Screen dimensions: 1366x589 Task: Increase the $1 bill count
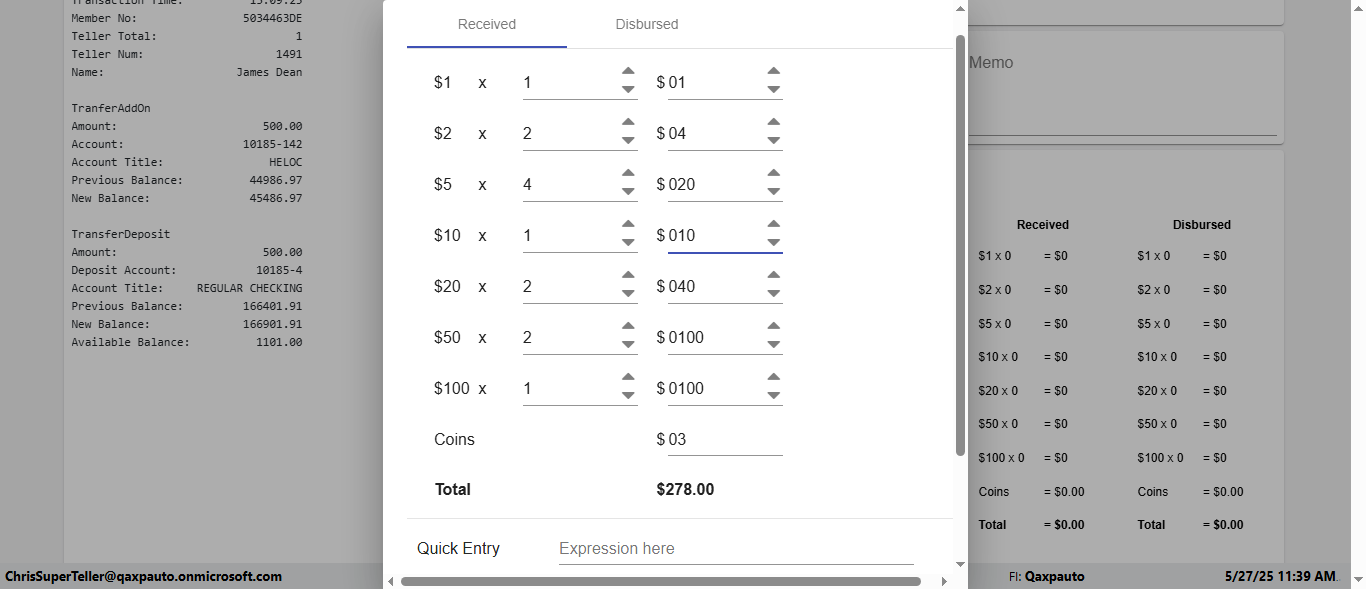628,72
